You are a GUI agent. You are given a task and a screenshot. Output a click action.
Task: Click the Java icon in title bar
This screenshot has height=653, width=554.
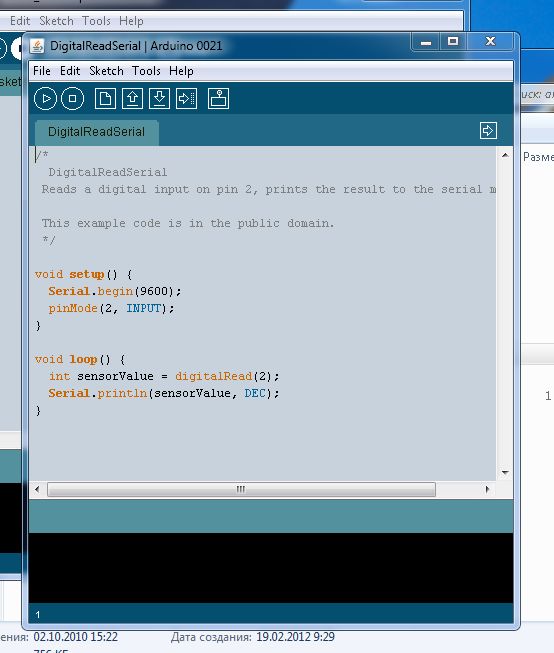[37, 45]
